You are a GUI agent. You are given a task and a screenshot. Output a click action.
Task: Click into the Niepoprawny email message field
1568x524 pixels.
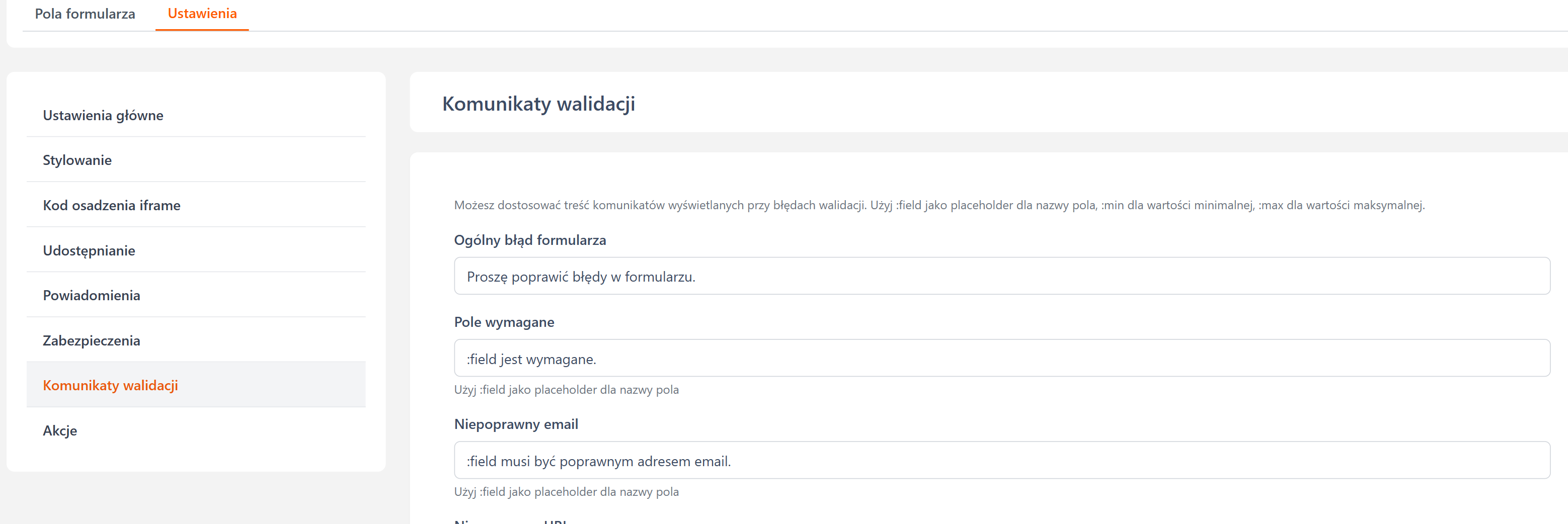1001,461
